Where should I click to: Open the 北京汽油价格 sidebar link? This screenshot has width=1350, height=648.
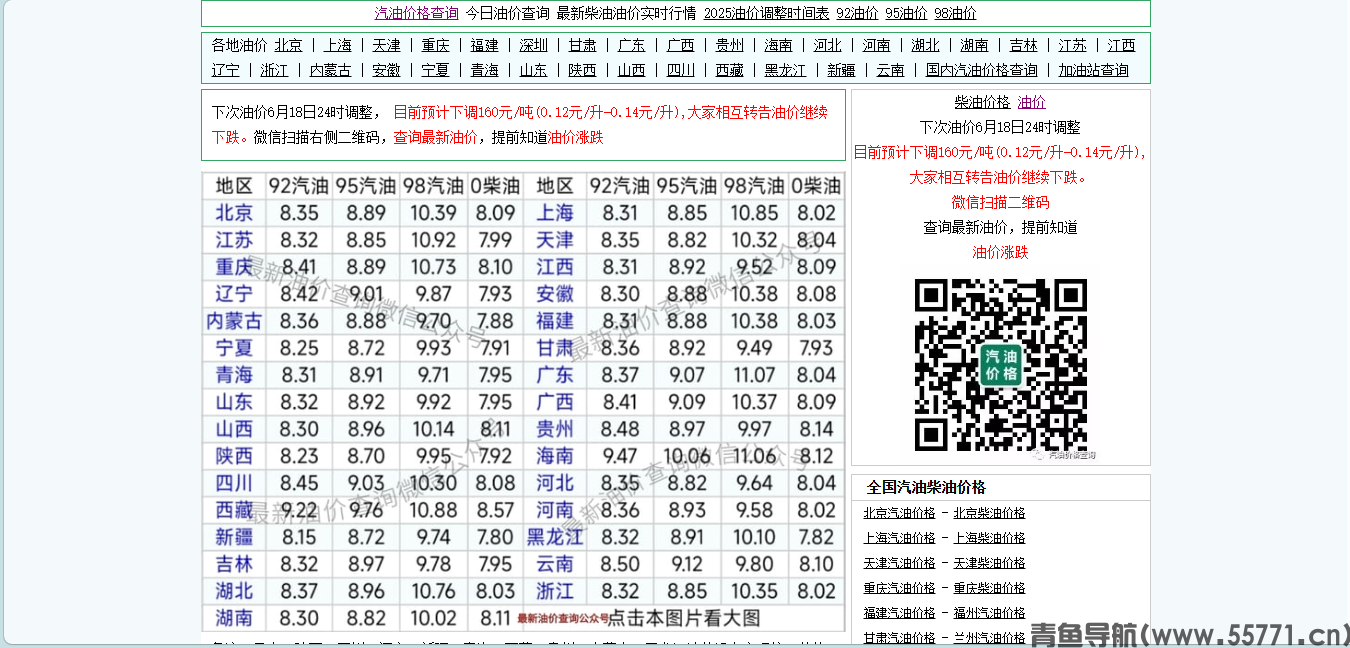point(900,513)
